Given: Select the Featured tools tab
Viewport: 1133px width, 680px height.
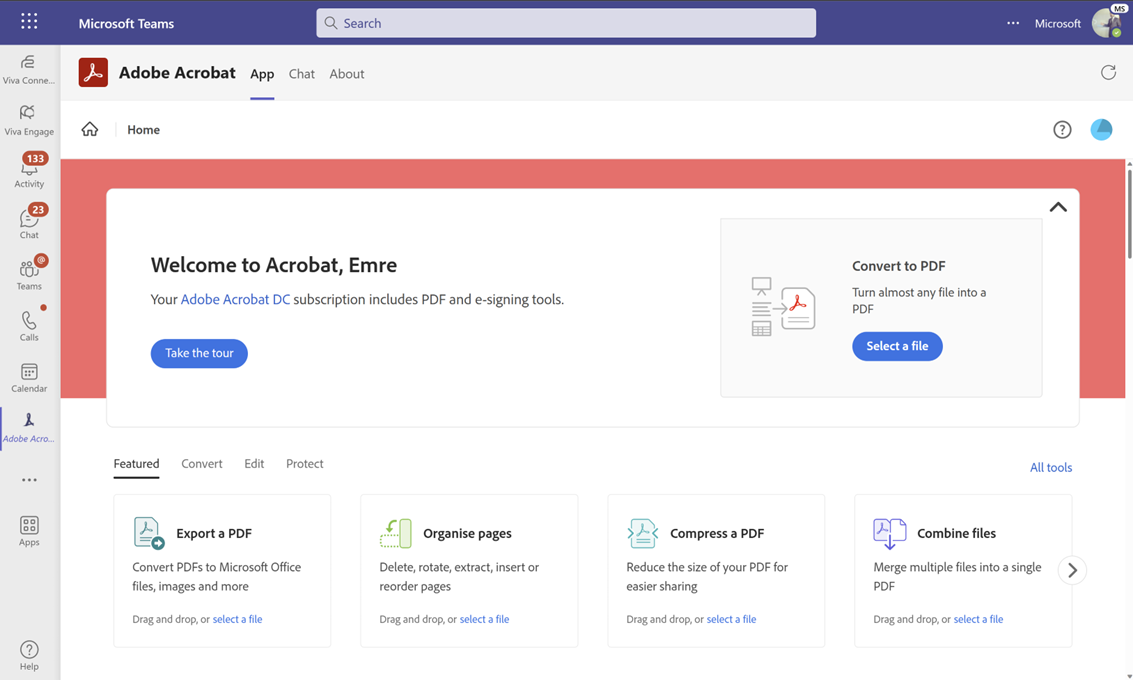Looking at the screenshot, I should click(137, 464).
